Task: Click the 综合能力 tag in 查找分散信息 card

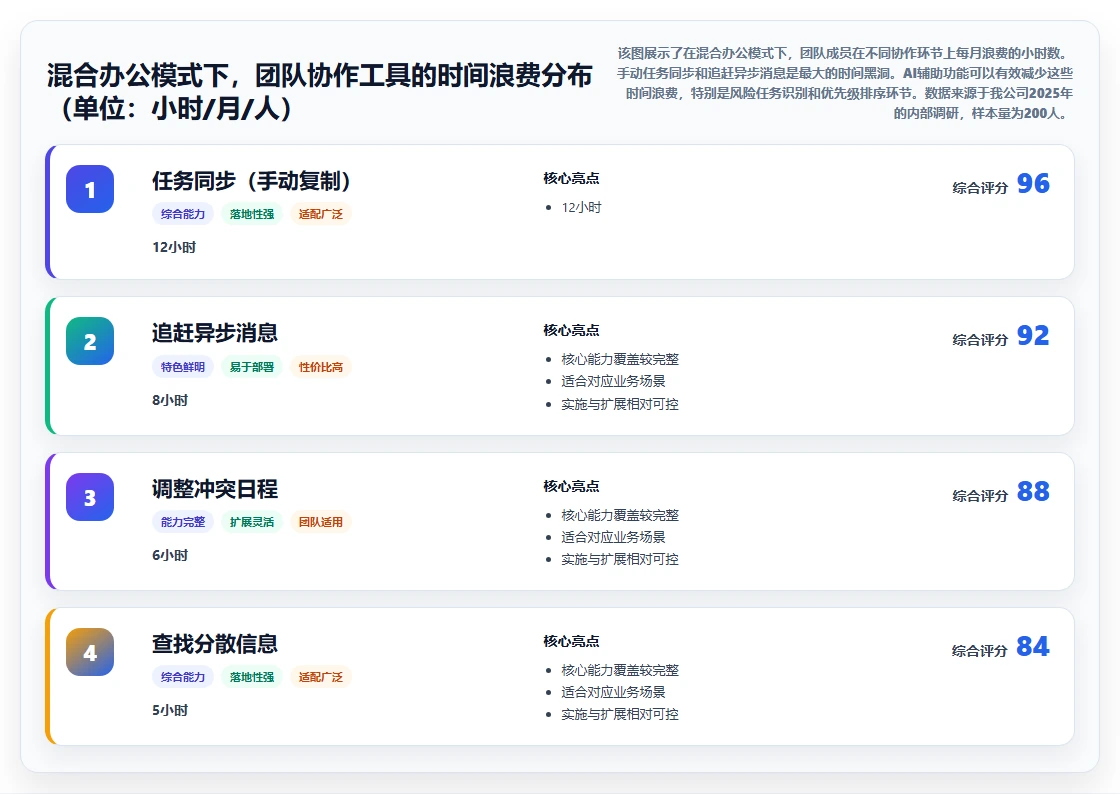Action: 183,677
